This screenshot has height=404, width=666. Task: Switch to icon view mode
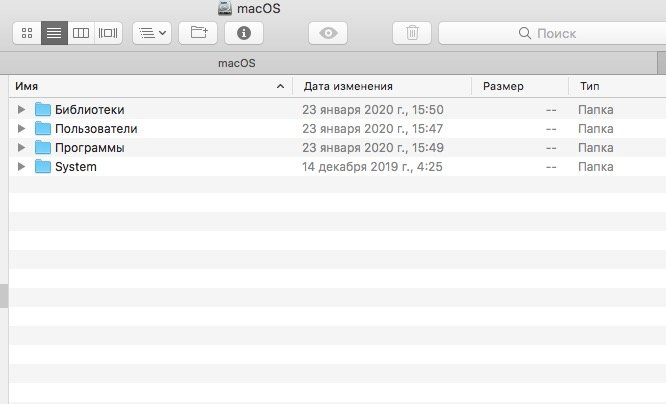pyautogui.click(x=26, y=33)
